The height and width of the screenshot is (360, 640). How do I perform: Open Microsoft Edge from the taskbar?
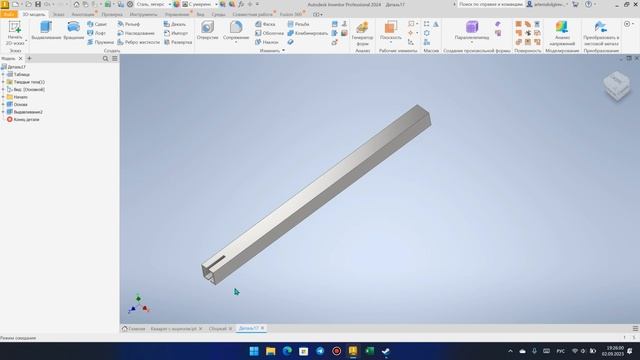pyautogui.click(x=287, y=351)
